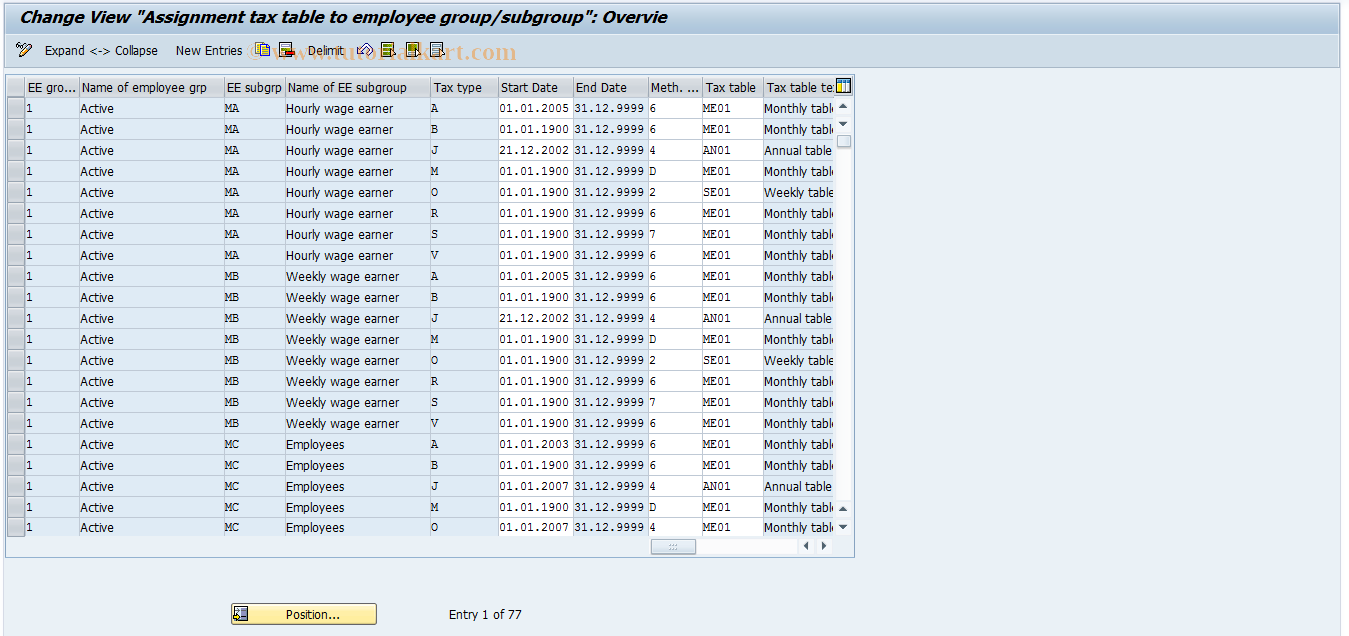This screenshot has width=1349, height=636.
Task: Click Start Date 21.12.2002 for Hourly wage earner J
Action: 535,150
